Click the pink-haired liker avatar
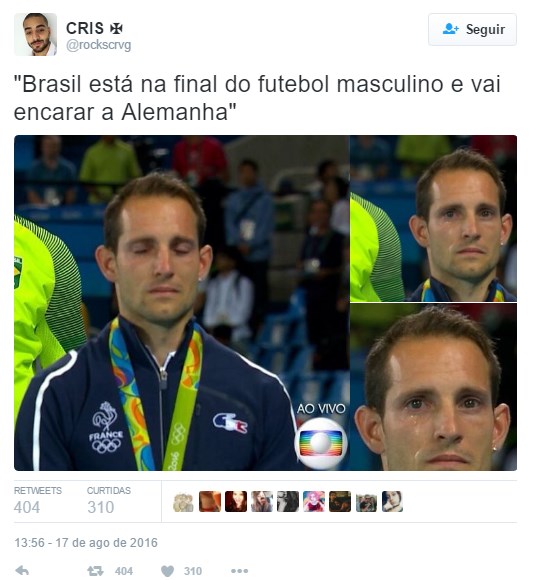This screenshot has width=541, height=580. click(314, 502)
